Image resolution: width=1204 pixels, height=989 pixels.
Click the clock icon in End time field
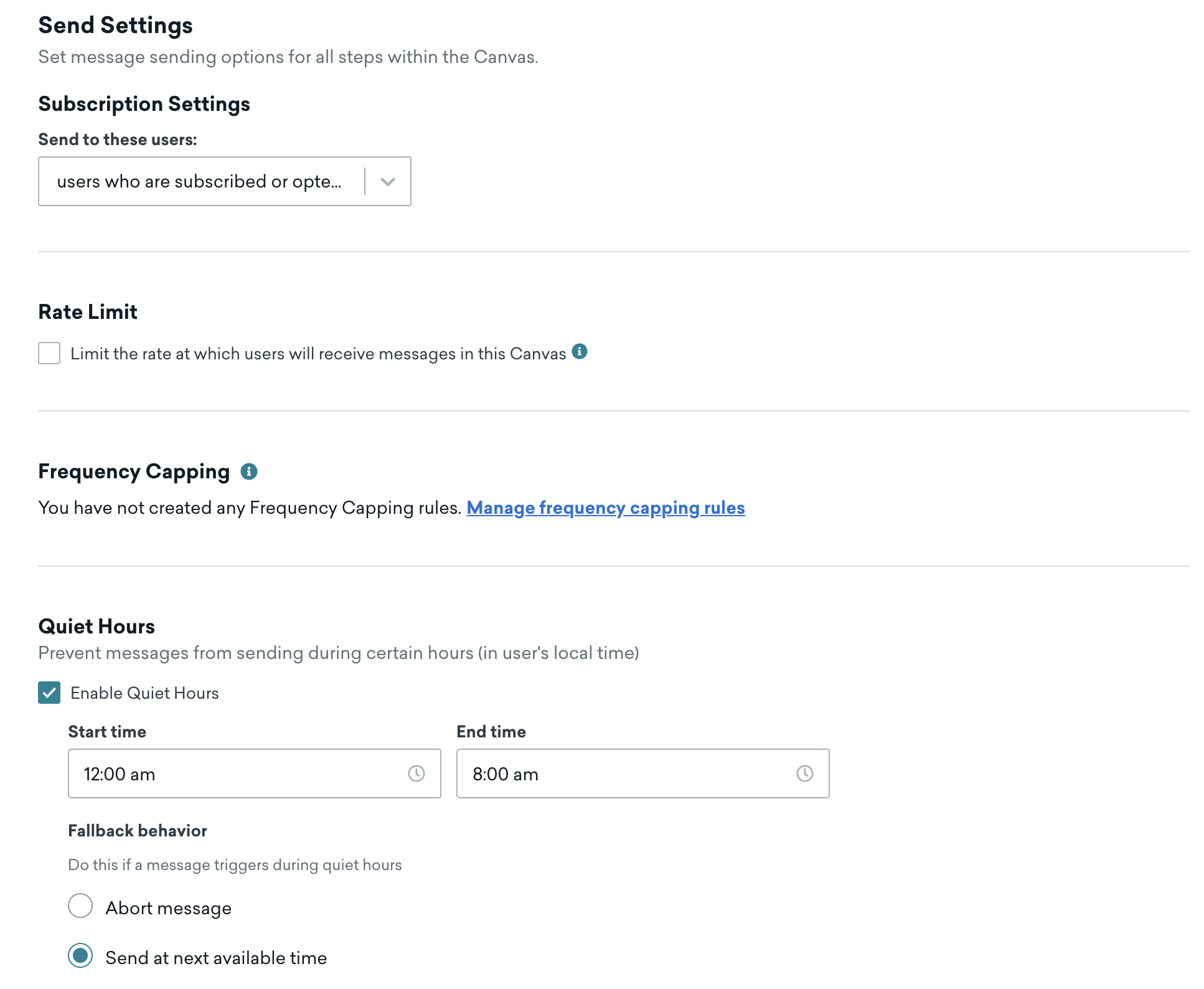tap(805, 774)
